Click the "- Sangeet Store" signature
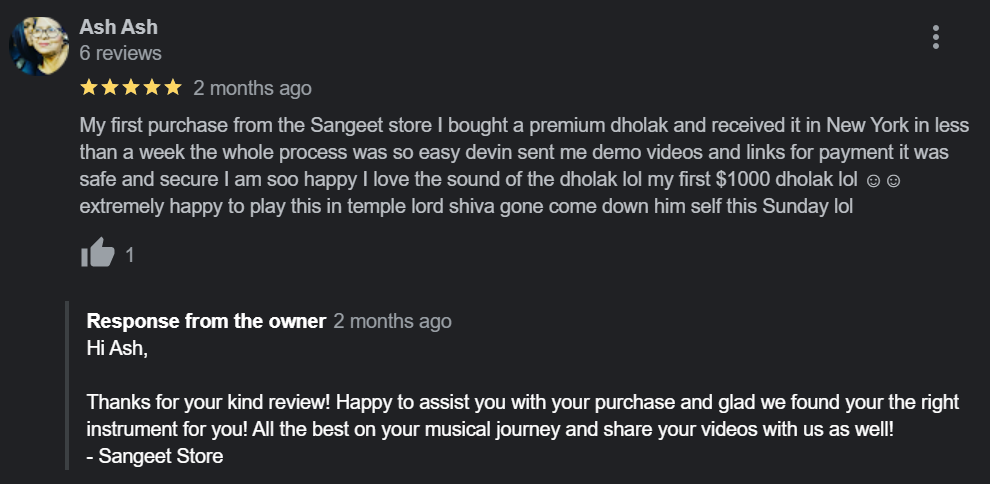 point(155,456)
